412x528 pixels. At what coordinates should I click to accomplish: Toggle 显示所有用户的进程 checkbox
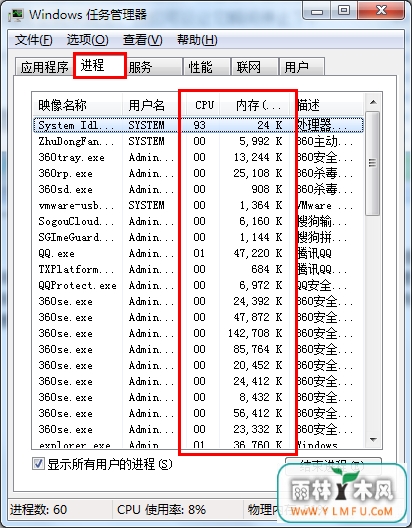click(x=38, y=464)
